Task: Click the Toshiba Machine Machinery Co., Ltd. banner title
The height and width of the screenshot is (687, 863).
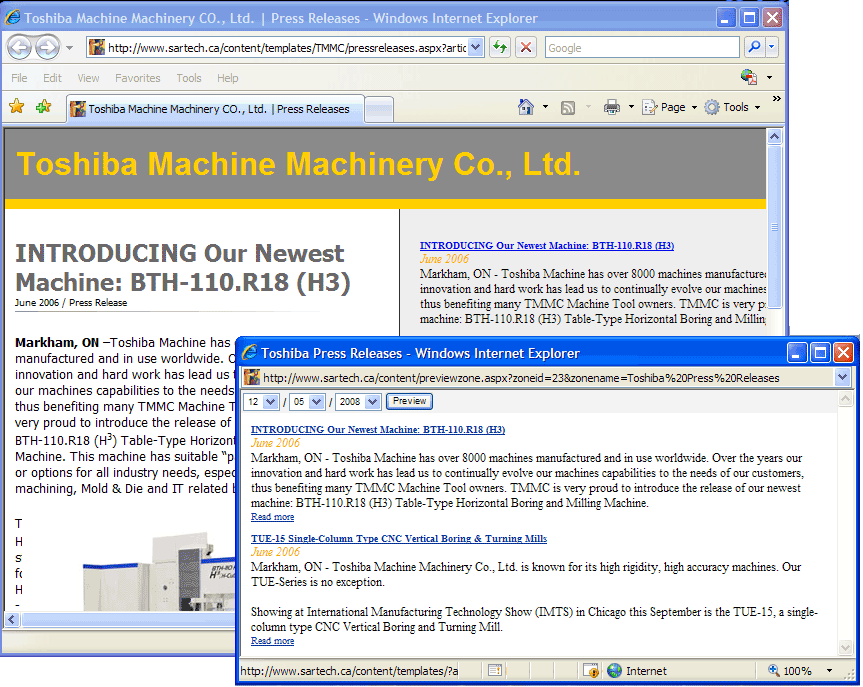Action: (x=298, y=164)
